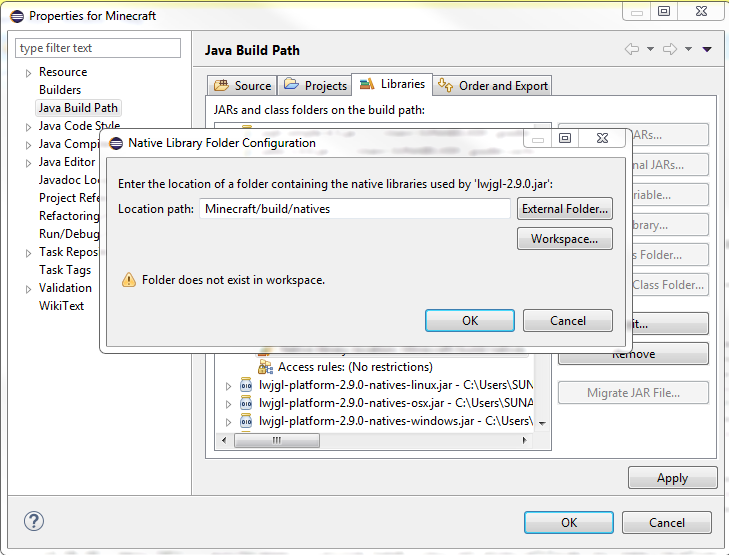Click the lwjgl natives-linux jar icon
Viewport: 729px width, 555px height.
click(246, 385)
